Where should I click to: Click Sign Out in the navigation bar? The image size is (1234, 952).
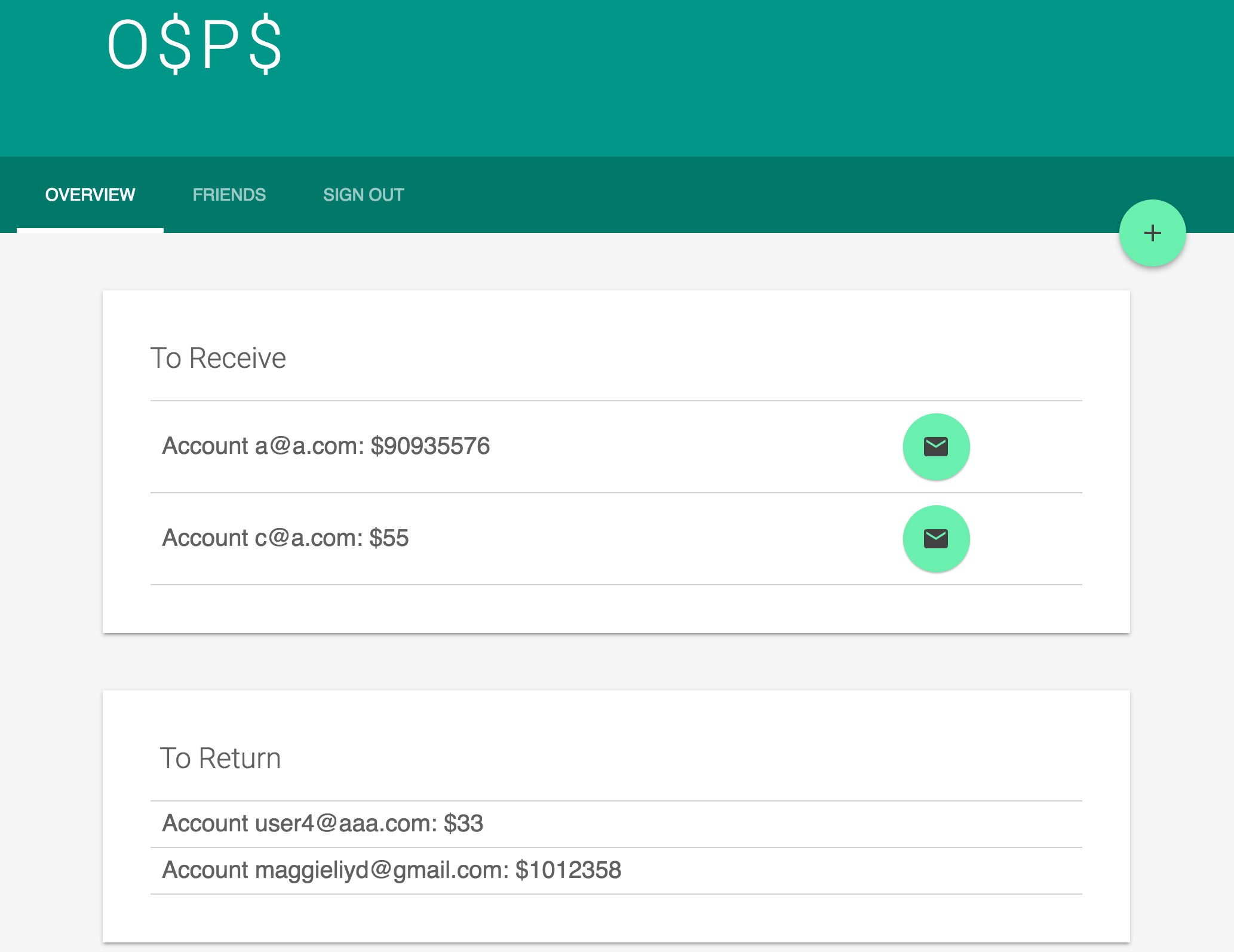[x=363, y=195]
